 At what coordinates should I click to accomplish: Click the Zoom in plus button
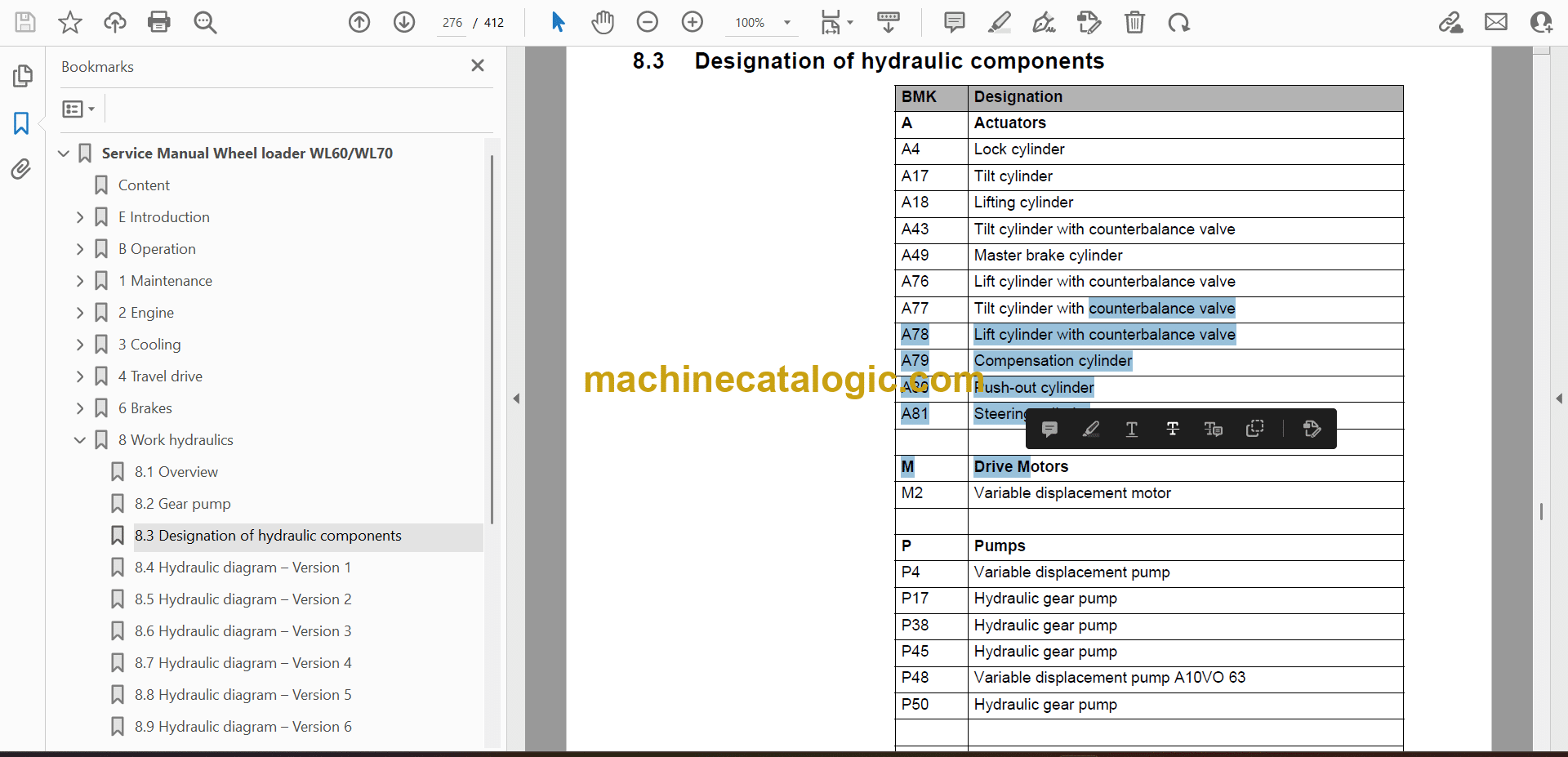[x=692, y=22]
